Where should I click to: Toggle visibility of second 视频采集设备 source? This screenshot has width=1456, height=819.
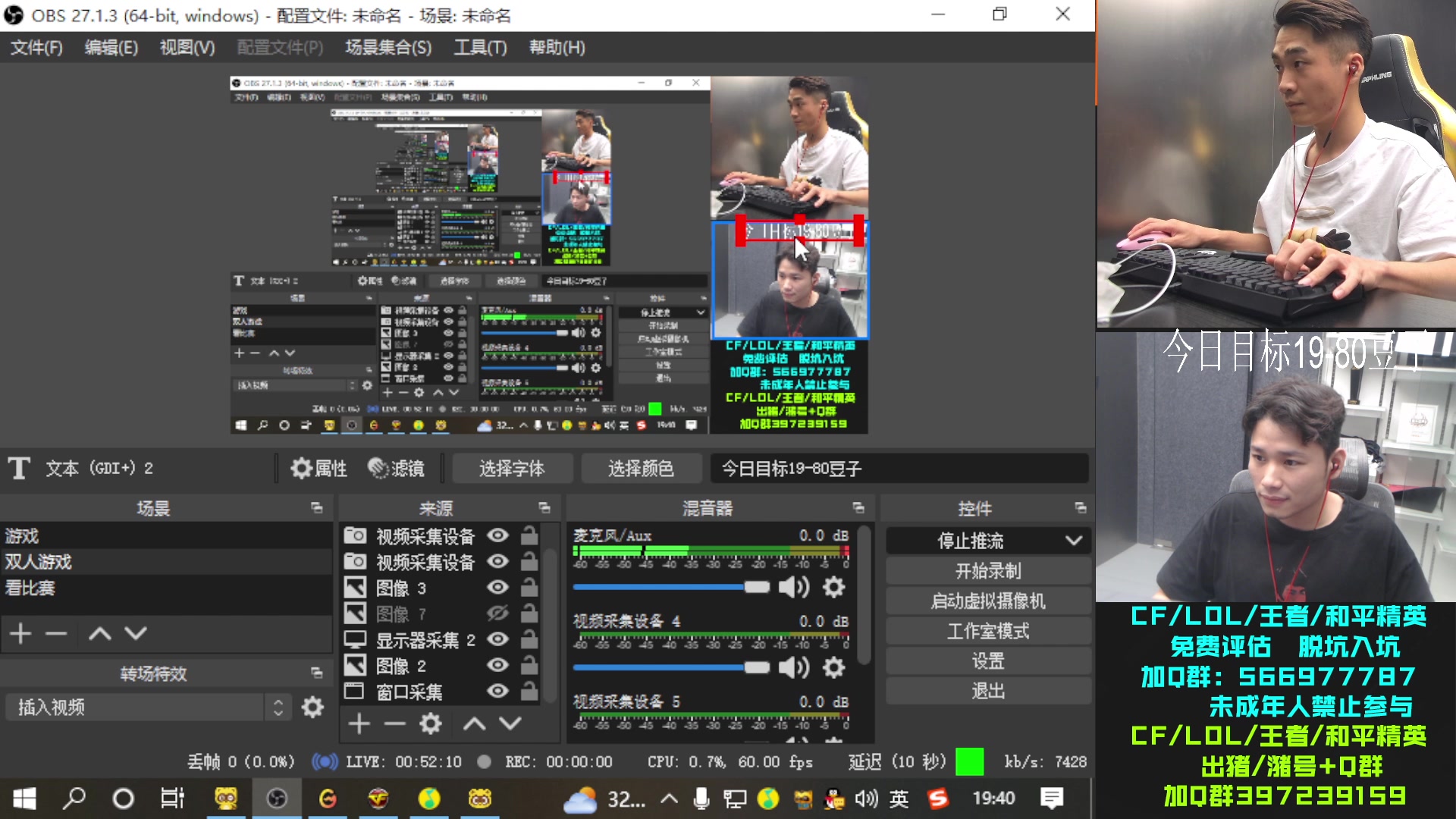[x=497, y=561]
